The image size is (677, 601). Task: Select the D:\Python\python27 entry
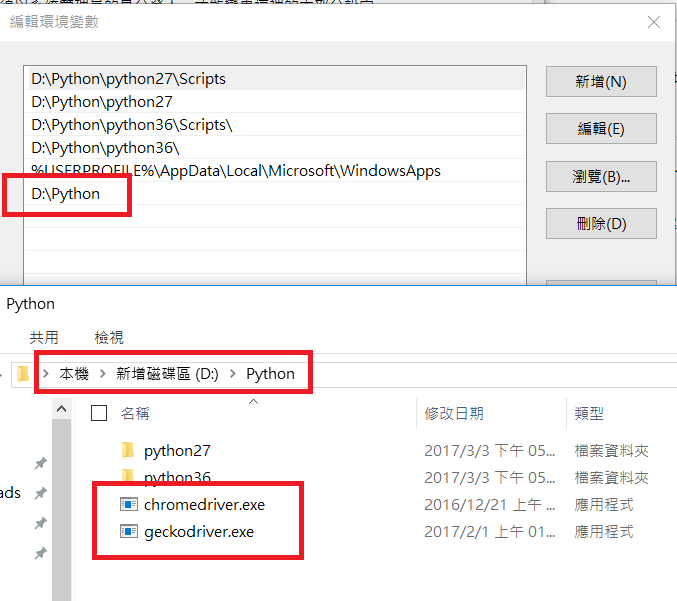pos(275,102)
